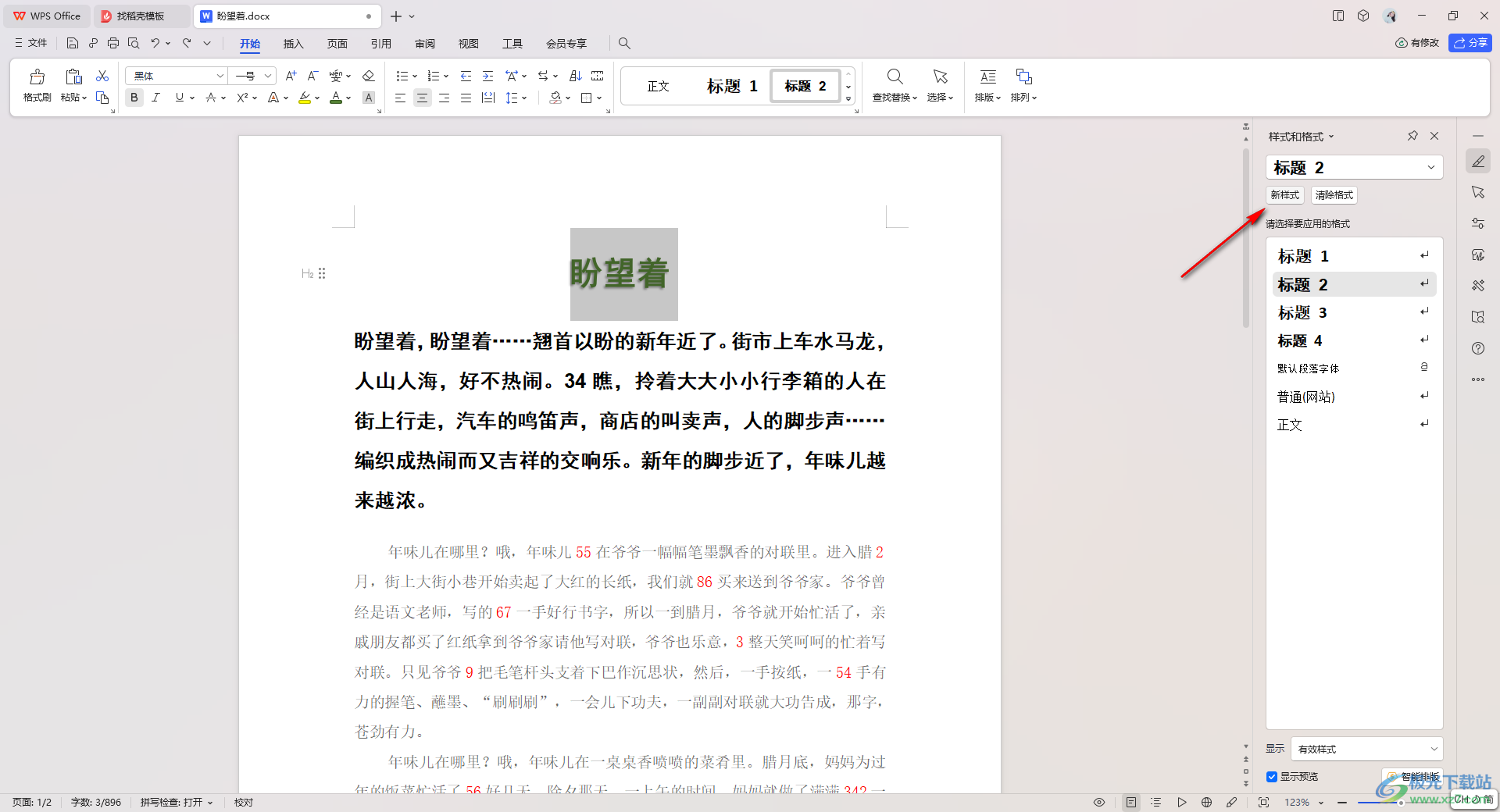Screen dimensions: 1500x812
Task: Decrease font size with A- icon
Action: point(312,76)
